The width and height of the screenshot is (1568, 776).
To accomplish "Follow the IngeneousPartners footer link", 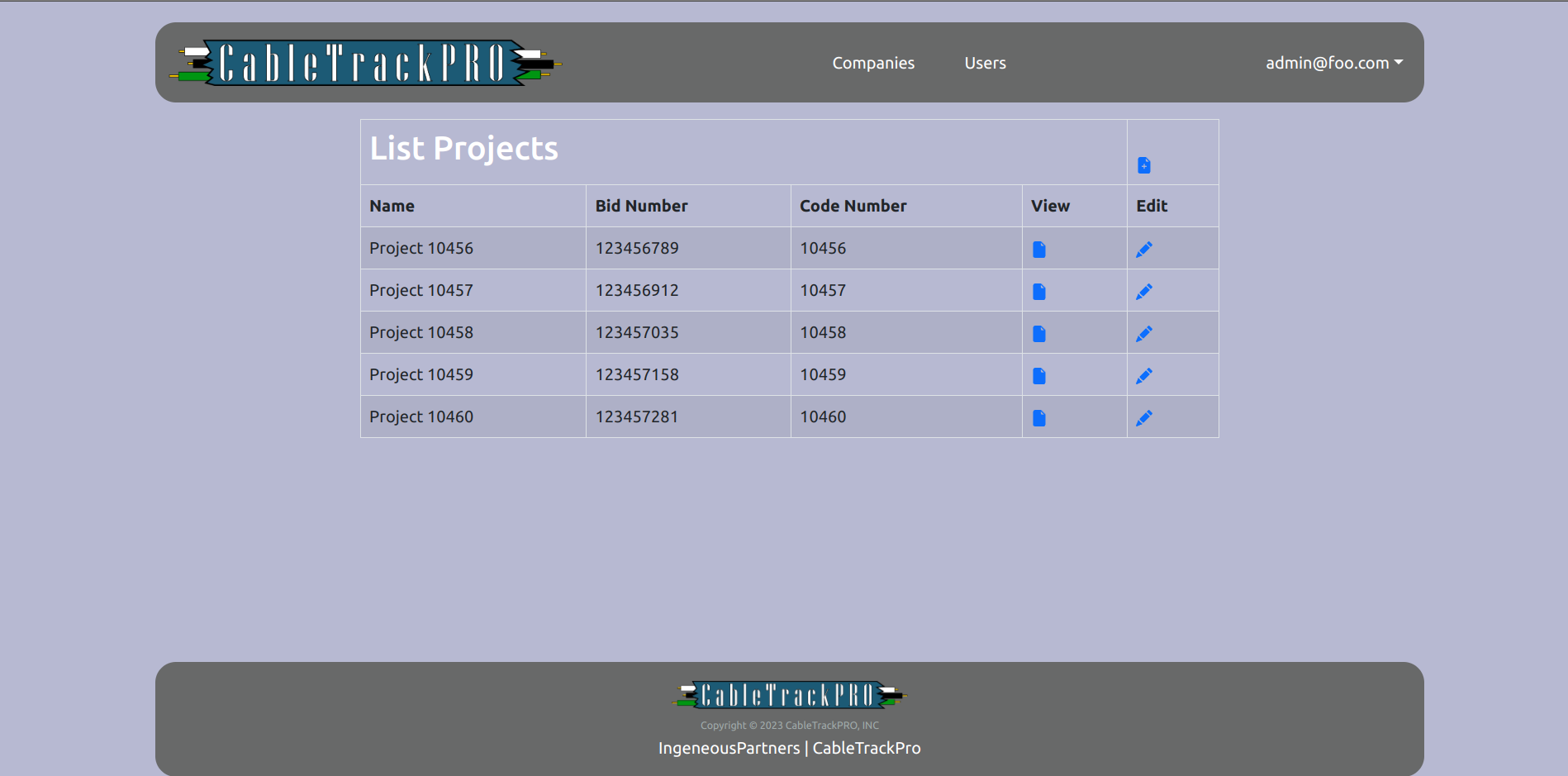I will 729,748.
